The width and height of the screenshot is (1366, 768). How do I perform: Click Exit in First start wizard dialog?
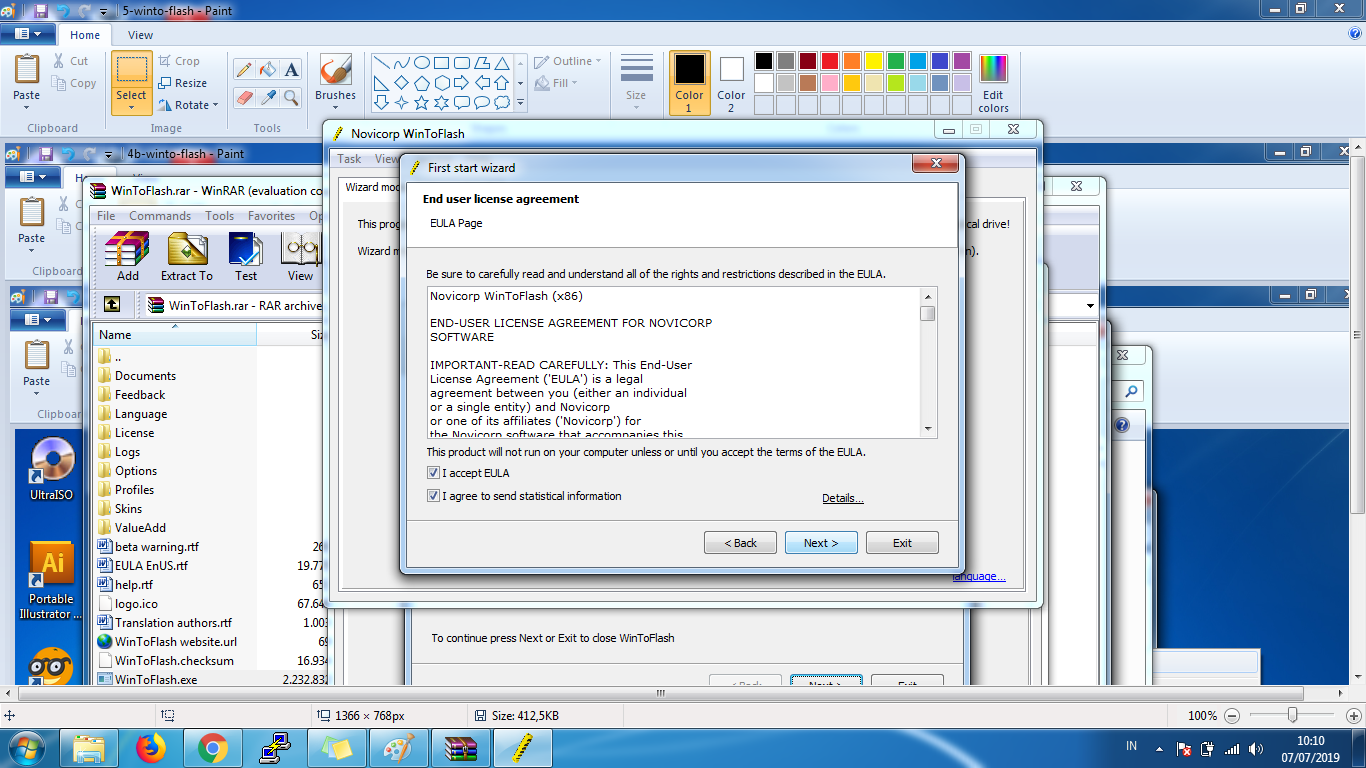(x=902, y=543)
